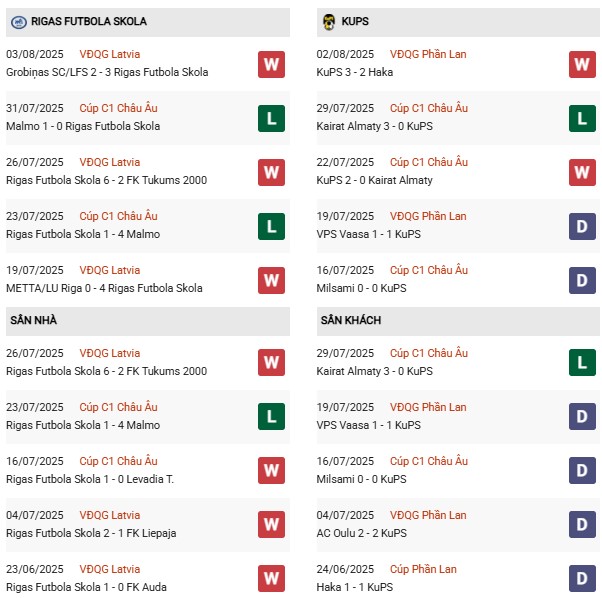Viewport: 602px width, 598px height.
Task: Open Cúp Phần Lan link dated 24/06/2025
Action: coord(423,569)
